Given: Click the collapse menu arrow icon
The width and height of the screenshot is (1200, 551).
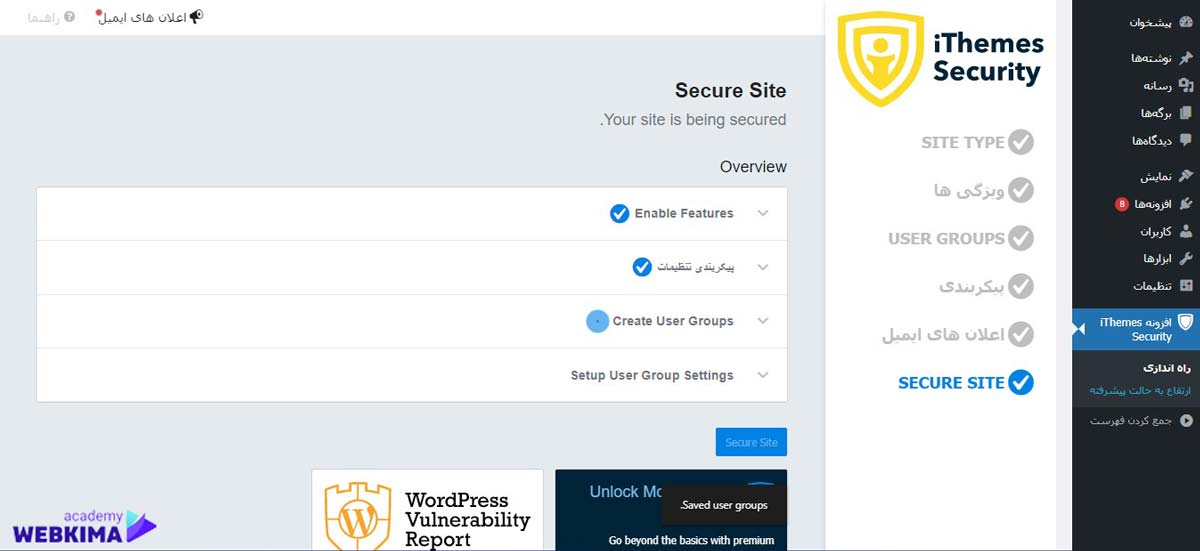Looking at the screenshot, I should coord(1186,421).
